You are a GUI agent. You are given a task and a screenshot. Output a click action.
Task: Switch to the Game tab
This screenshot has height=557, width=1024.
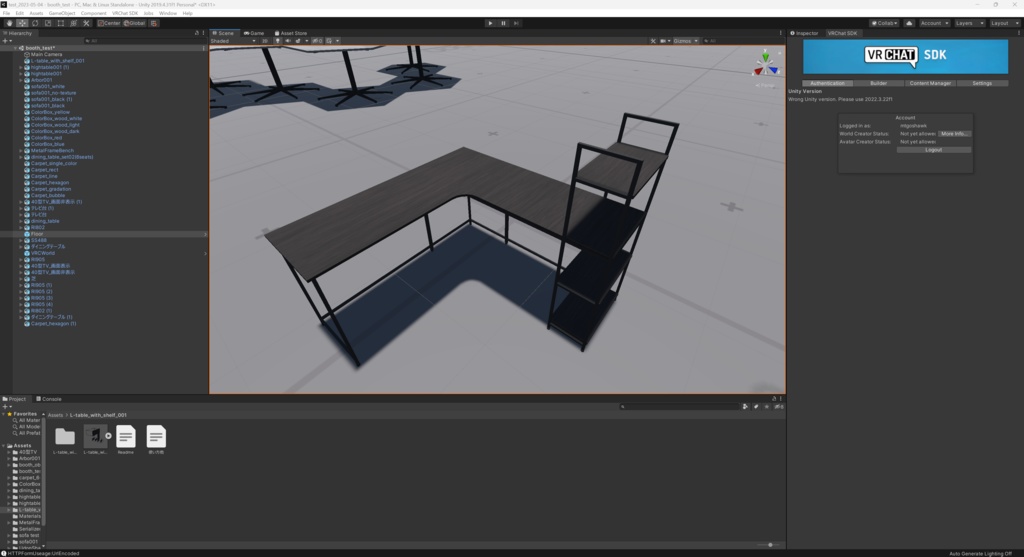(x=254, y=33)
